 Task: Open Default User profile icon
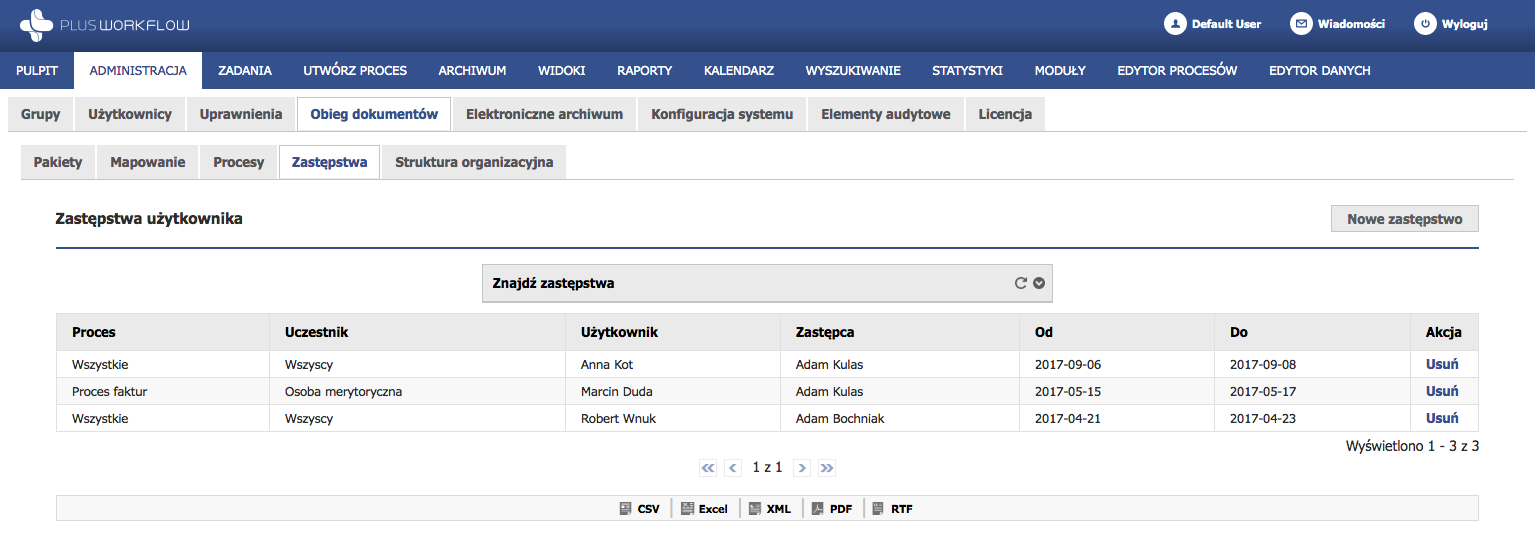tap(1175, 24)
